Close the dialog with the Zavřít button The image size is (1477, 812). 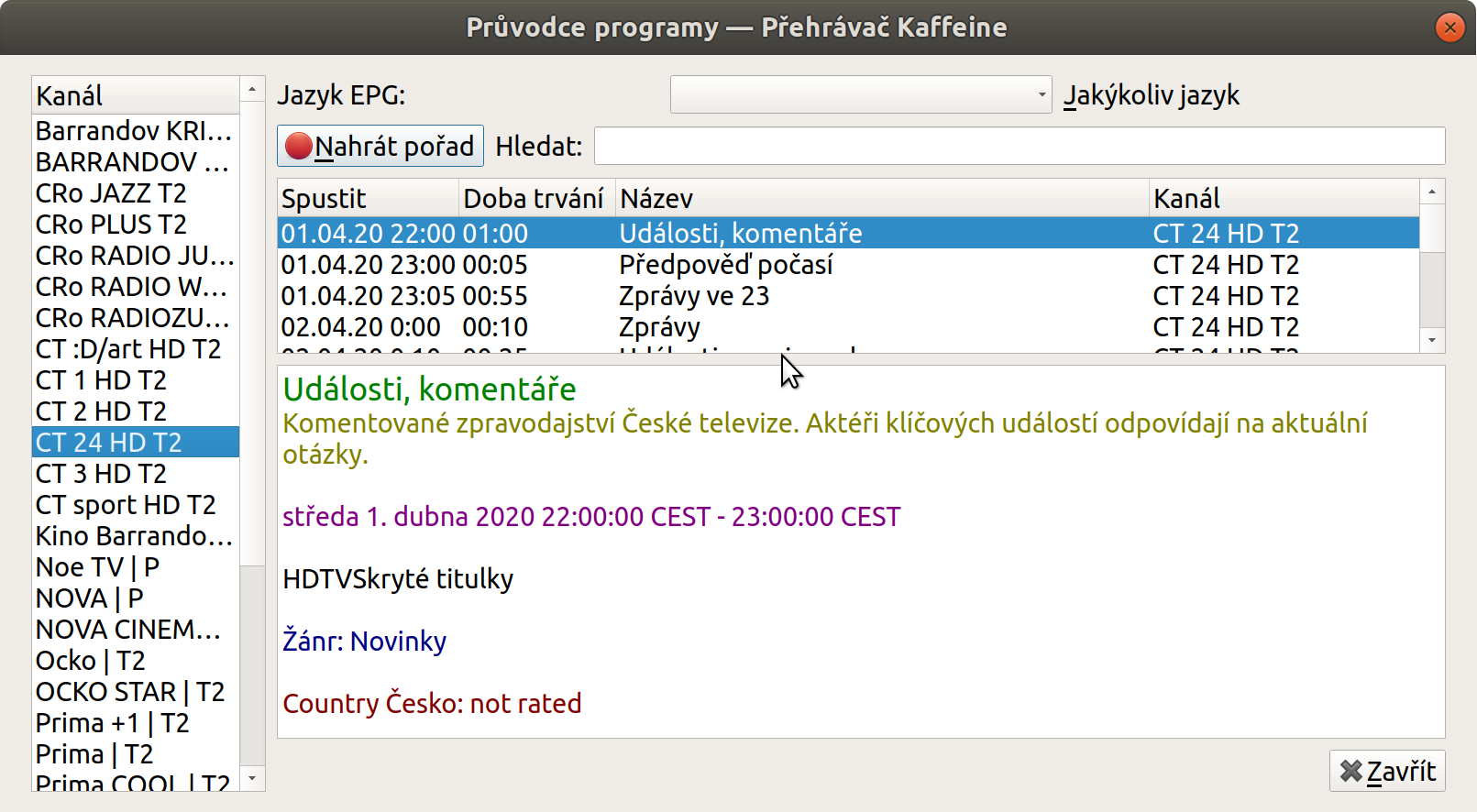1387,771
